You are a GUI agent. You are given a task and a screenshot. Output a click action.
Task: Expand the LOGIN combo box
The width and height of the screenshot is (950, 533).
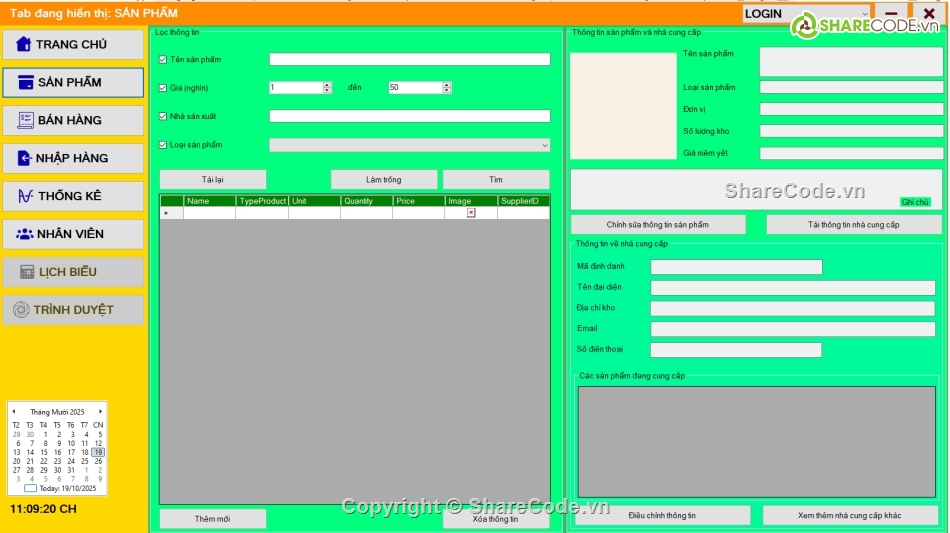[x=860, y=14]
